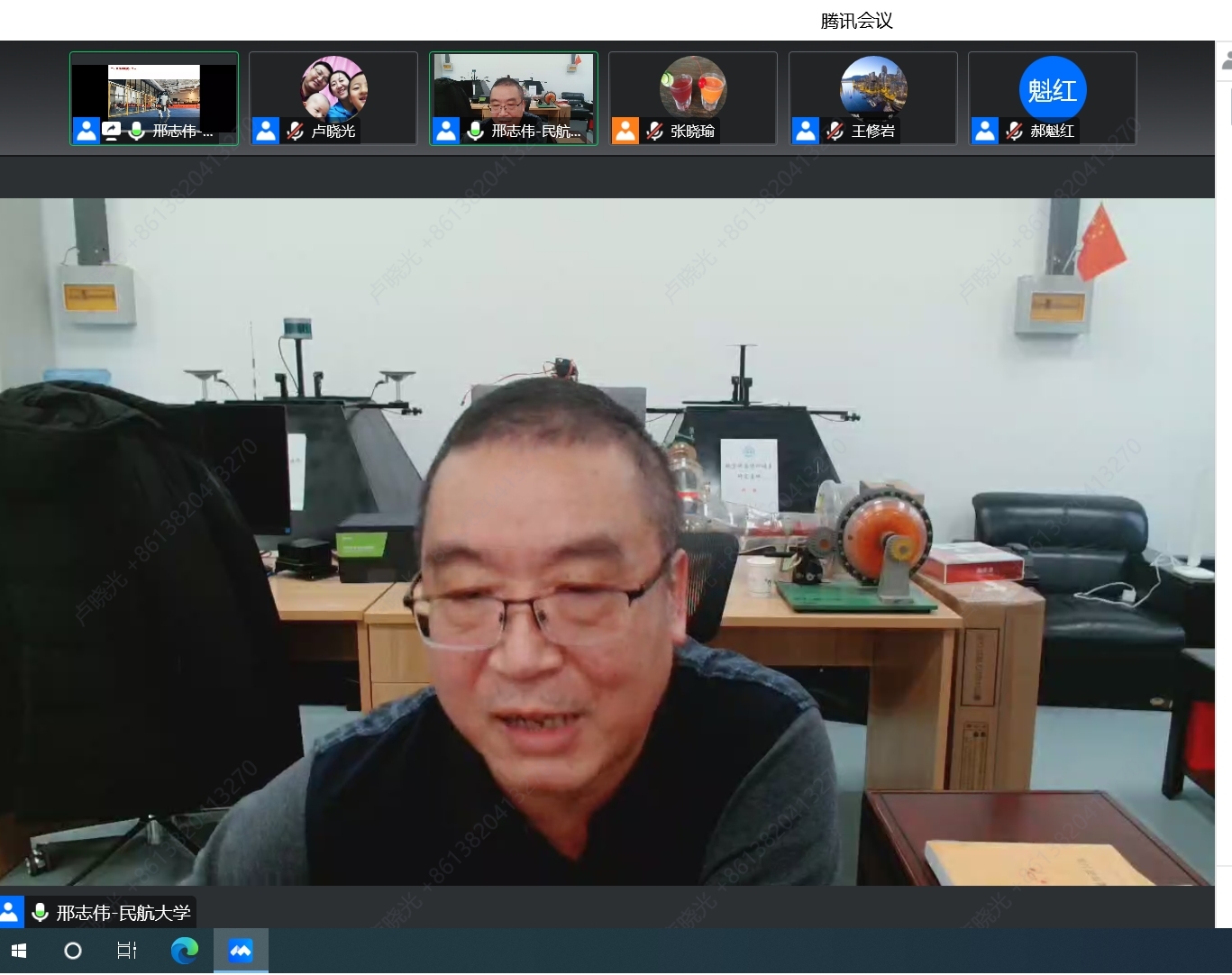Open Windows Task View from taskbar
The height and width of the screenshot is (975, 1232).
click(x=127, y=951)
